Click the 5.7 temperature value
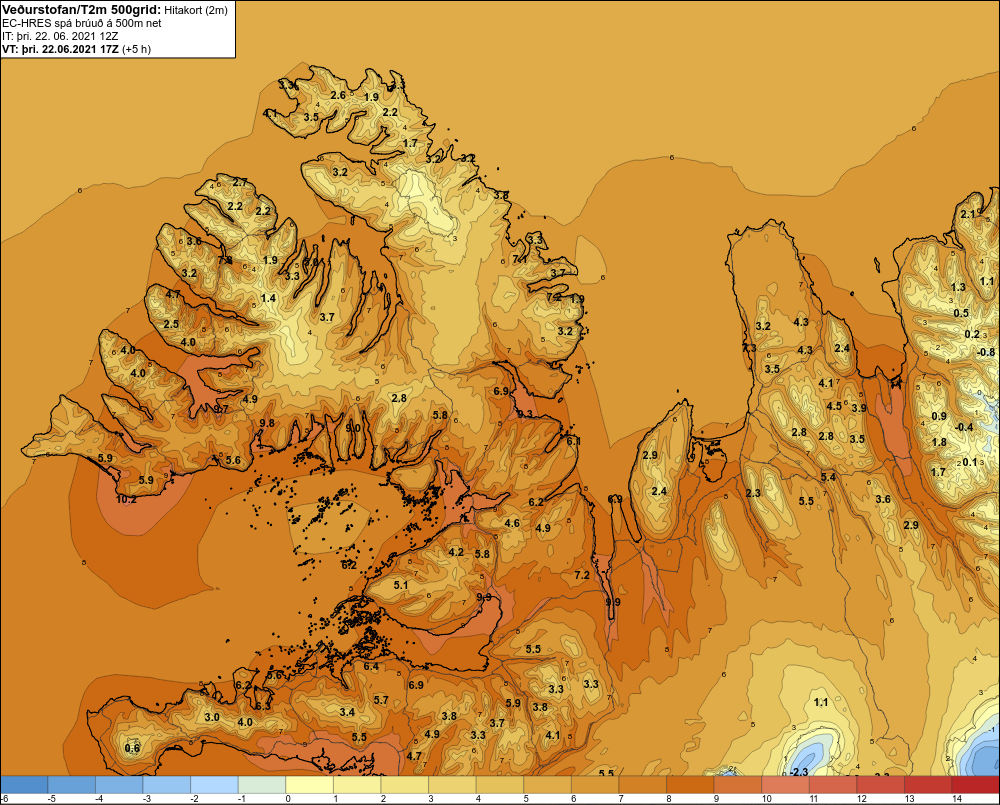 pyautogui.click(x=381, y=700)
